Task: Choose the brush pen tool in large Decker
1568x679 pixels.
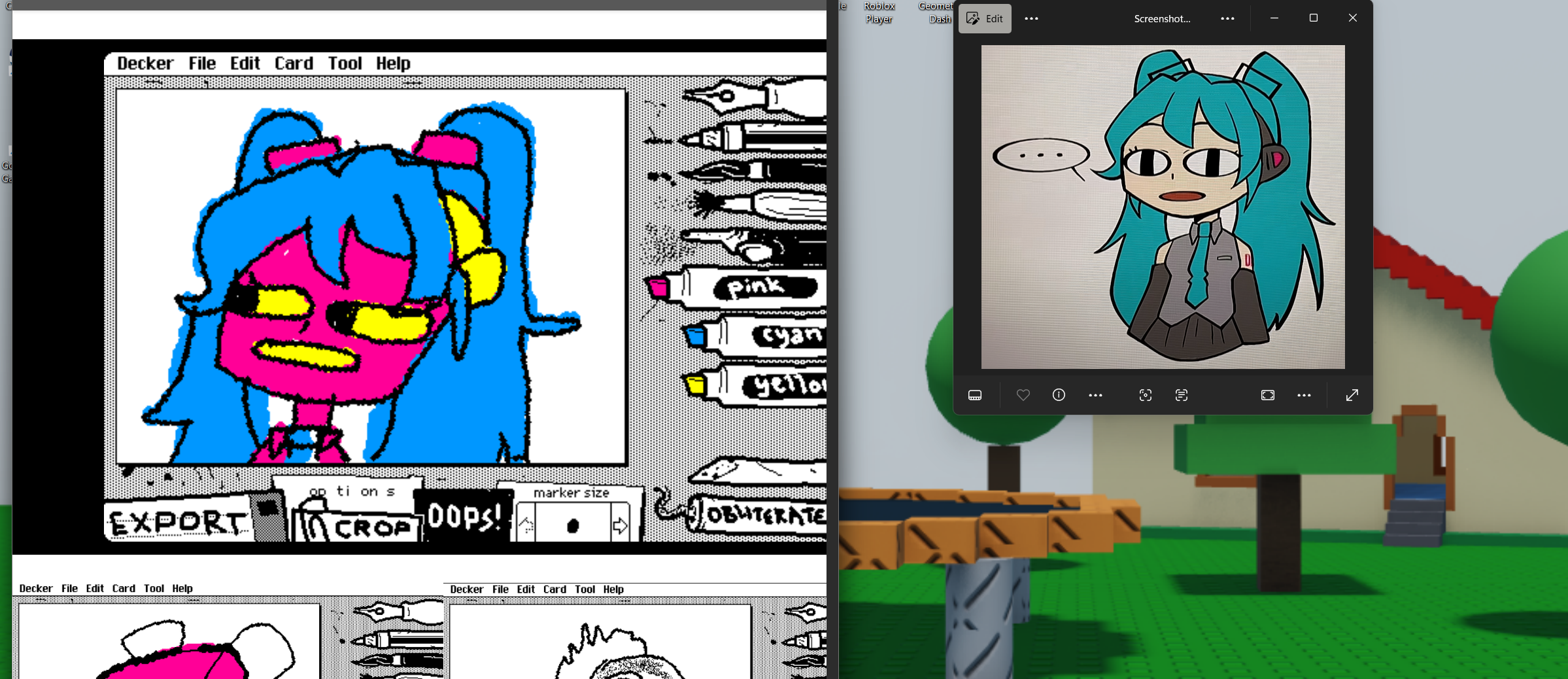Action: pyautogui.click(x=753, y=171)
